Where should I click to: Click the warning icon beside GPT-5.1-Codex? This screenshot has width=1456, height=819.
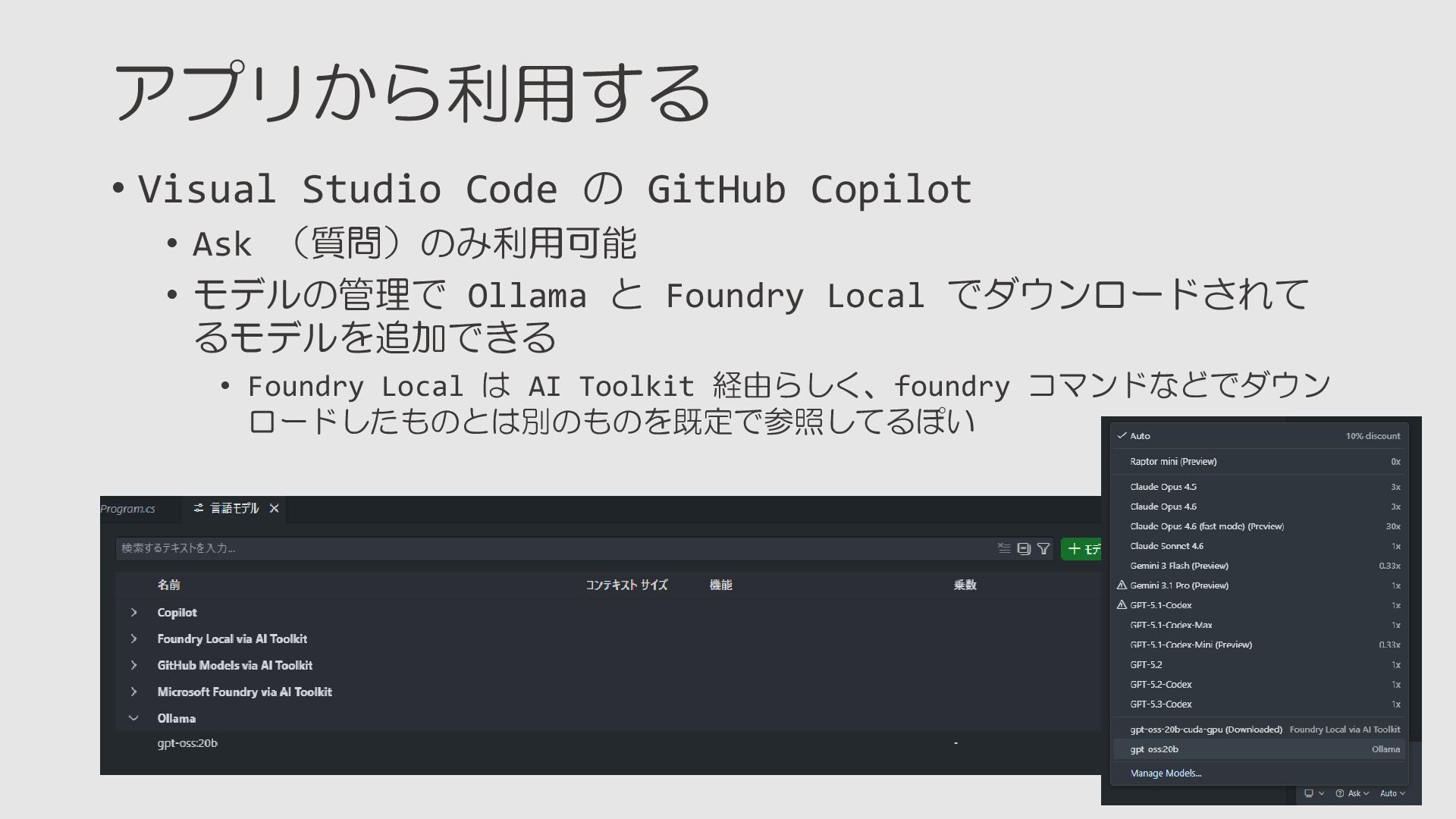tap(1122, 605)
